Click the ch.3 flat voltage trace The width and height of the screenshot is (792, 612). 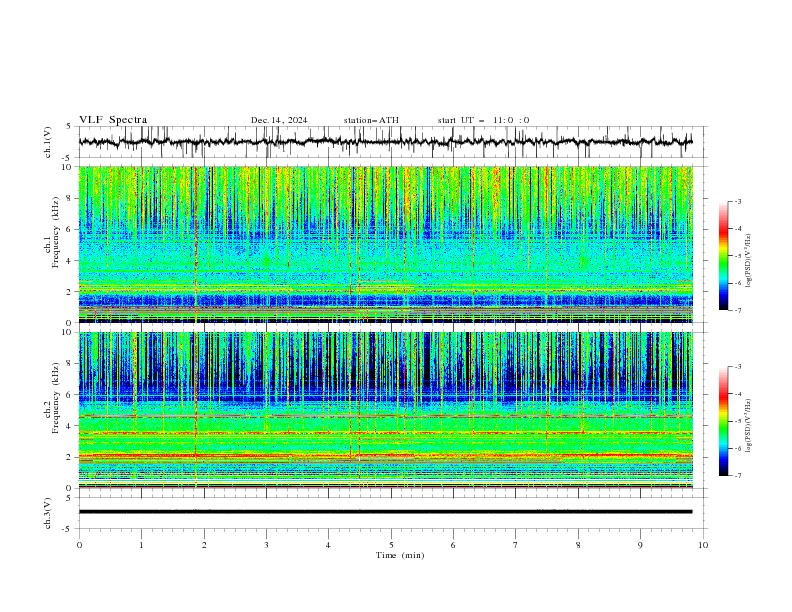385,512
